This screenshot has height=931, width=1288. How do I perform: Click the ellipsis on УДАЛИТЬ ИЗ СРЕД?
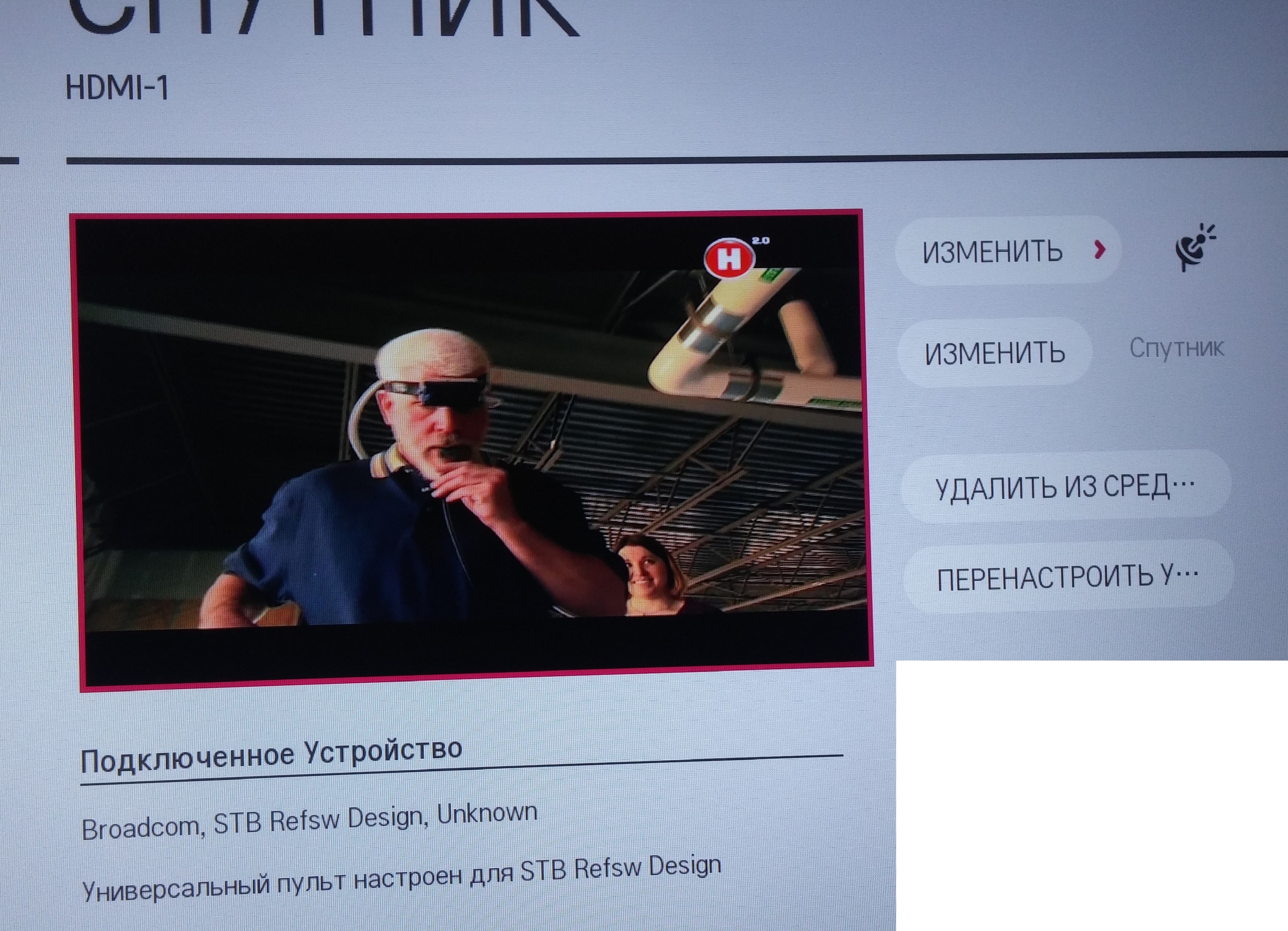click(1183, 485)
